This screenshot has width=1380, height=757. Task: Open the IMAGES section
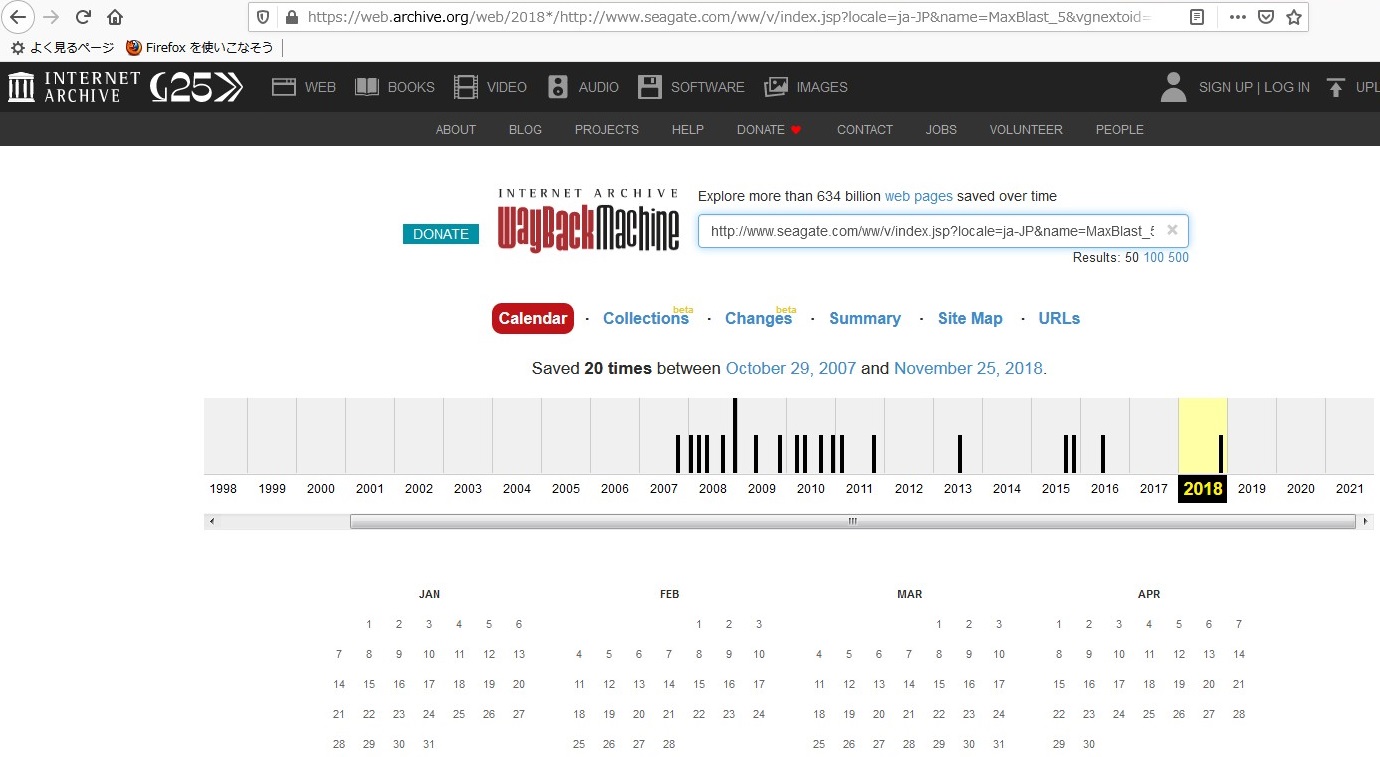[x=806, y=87]
